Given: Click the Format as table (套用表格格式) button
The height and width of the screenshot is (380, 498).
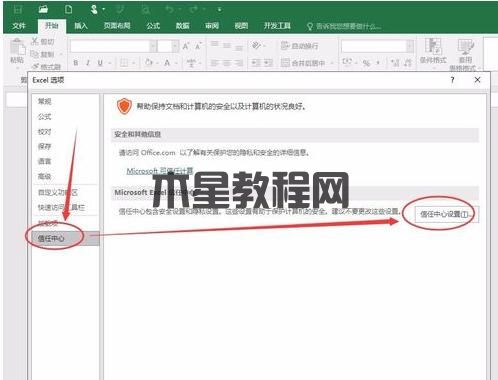Looking at the screenshot, I should pyautogui.click(x=466, y=55).
